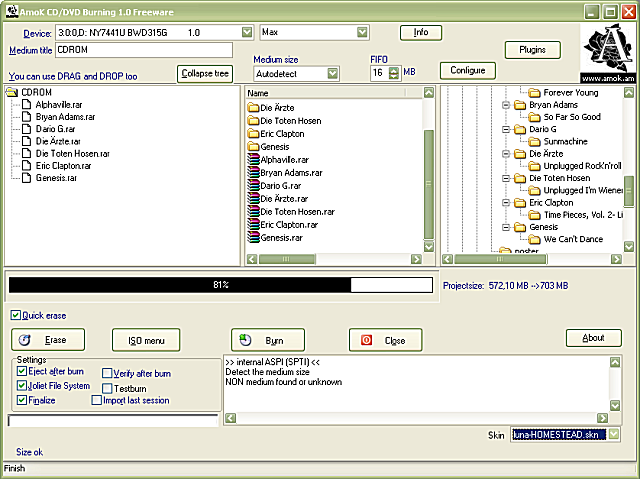This screenshot has width=640, height=479.
Task: Collapse the Eric Clapton tree node
Action: [506, 203]
